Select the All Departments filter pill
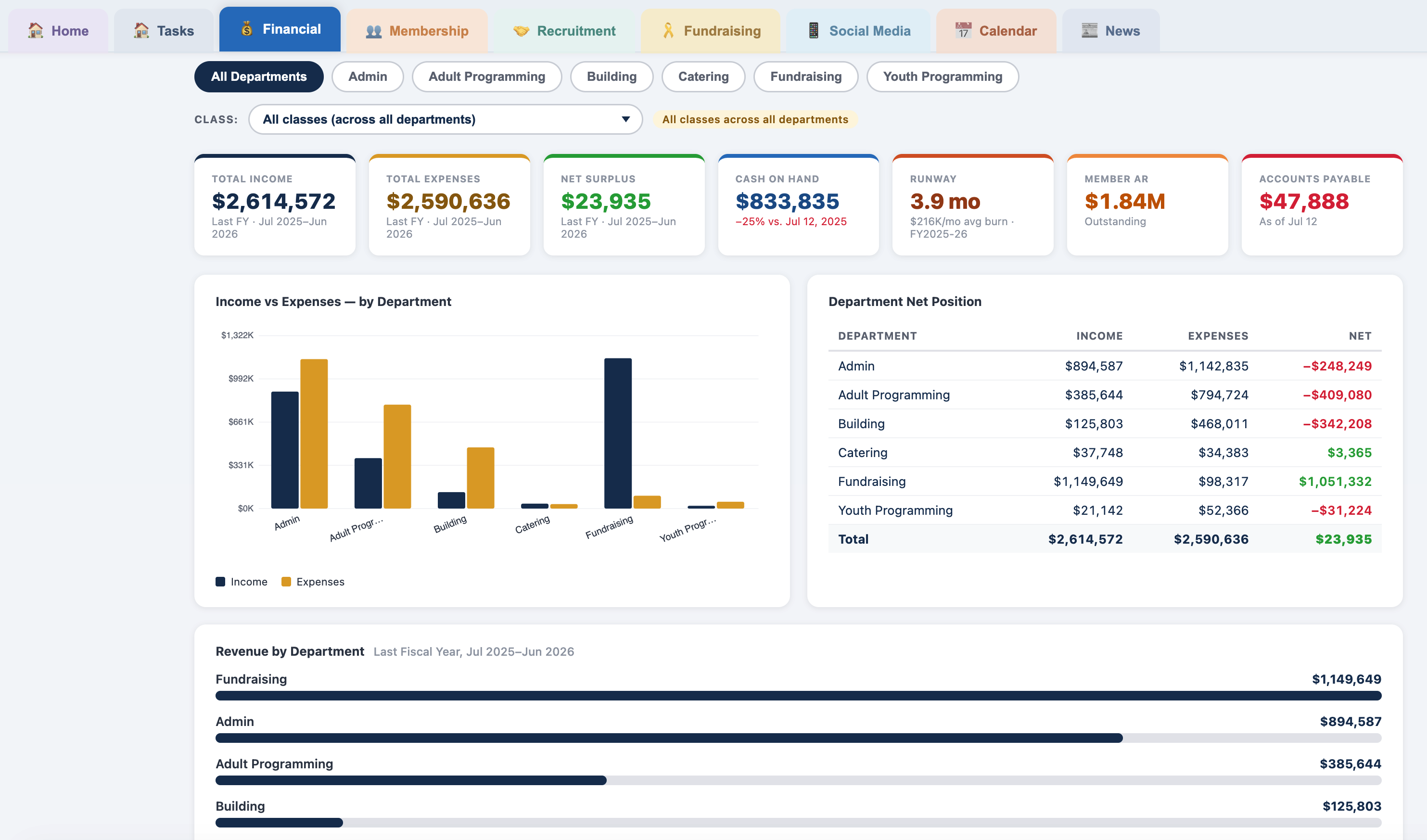This screenshot has width=1427, height=840. tap(259, 76)
